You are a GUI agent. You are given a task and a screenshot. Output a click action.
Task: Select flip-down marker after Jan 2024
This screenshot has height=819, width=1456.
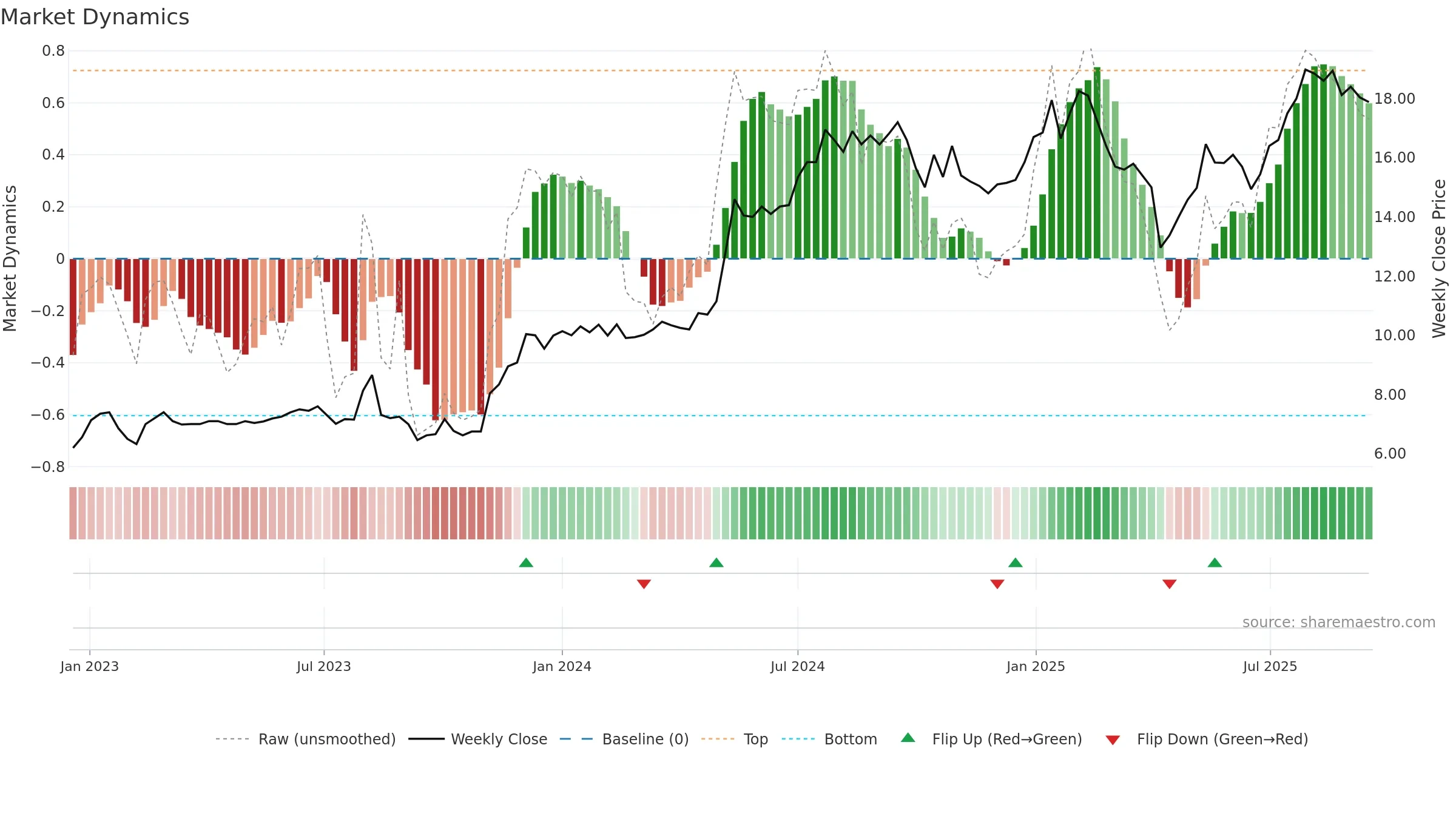pyautogui.click(x=644, y=584)
